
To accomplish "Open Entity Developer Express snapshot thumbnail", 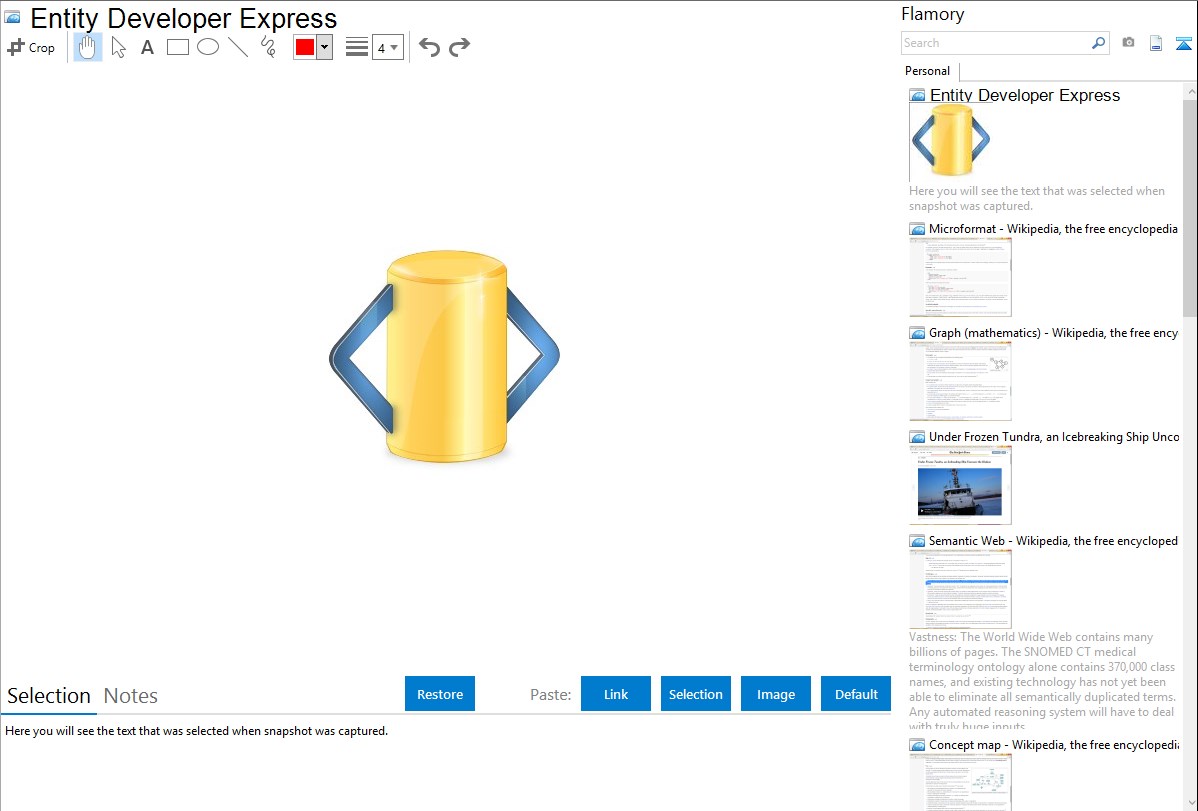I will tap(951, 142).
